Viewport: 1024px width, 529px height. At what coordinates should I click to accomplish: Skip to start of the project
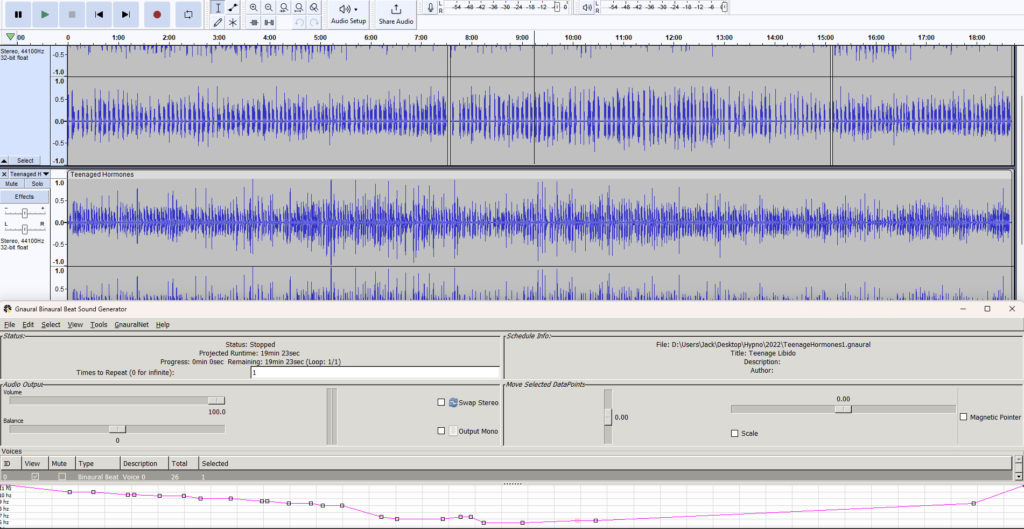point(98,14)
